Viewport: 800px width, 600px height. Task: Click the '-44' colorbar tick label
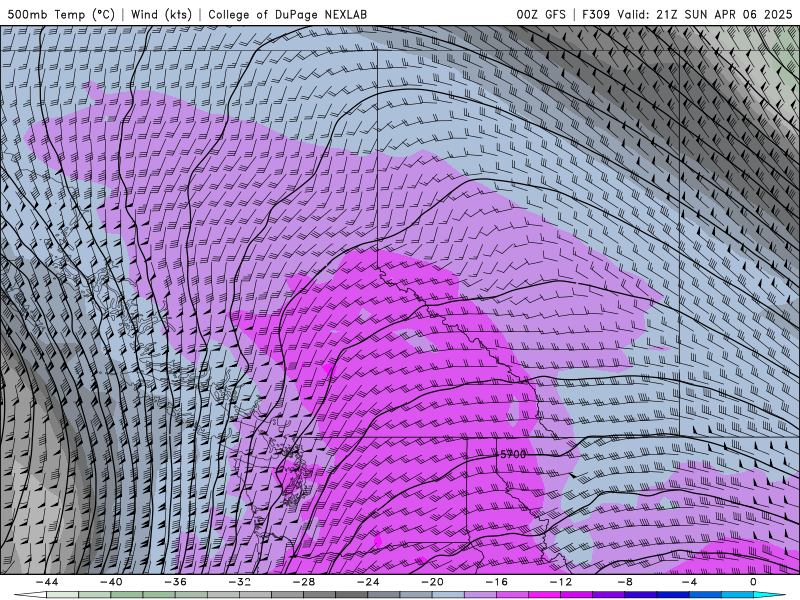pyautogui.click(x=47, y=582)
